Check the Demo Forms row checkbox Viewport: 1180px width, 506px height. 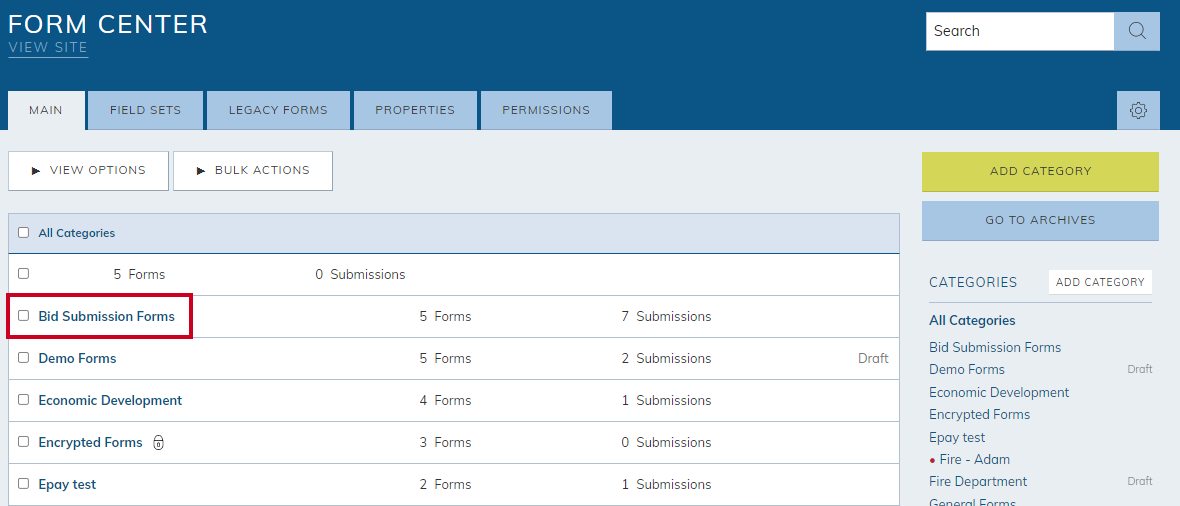pos(23,358)
